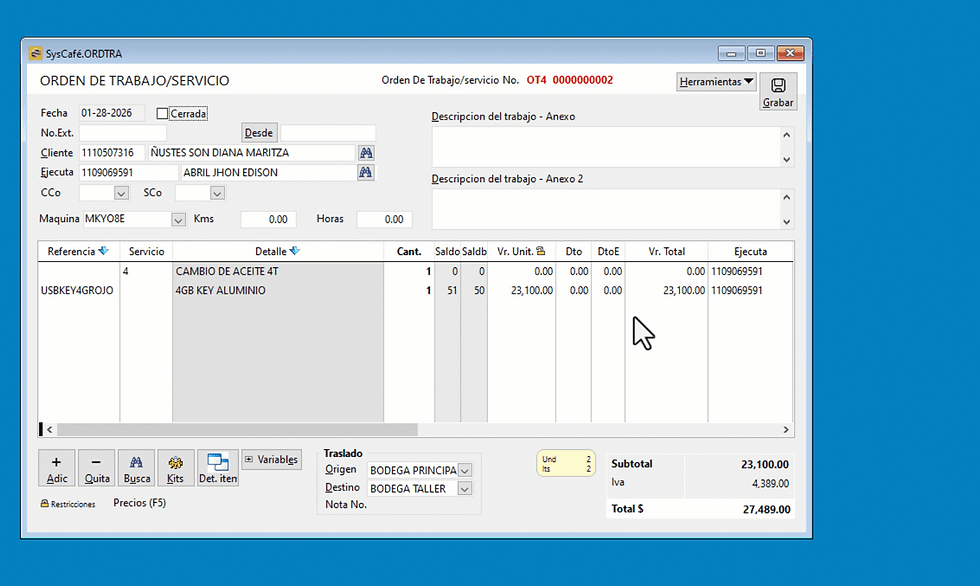980x586 pixels.
Task: Click scroll down arrow in Anexo text area
Action: pos(787,159)
